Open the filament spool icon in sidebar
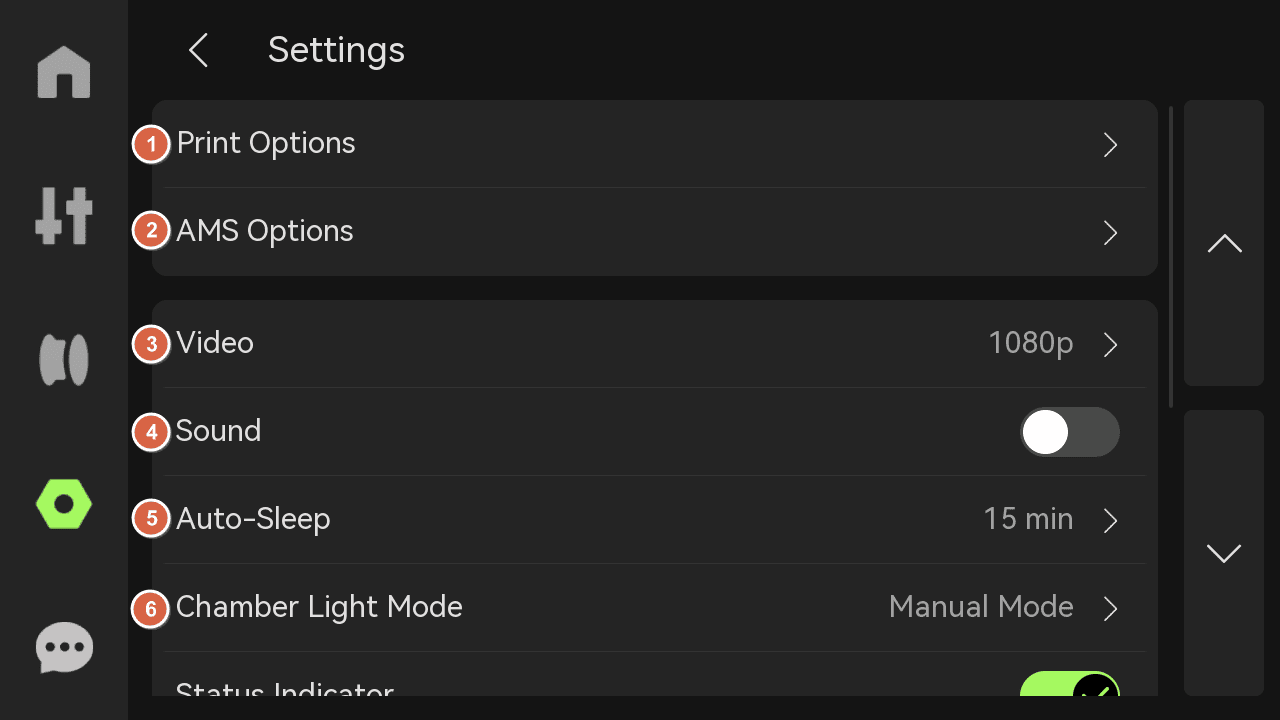 click(64, 360)
